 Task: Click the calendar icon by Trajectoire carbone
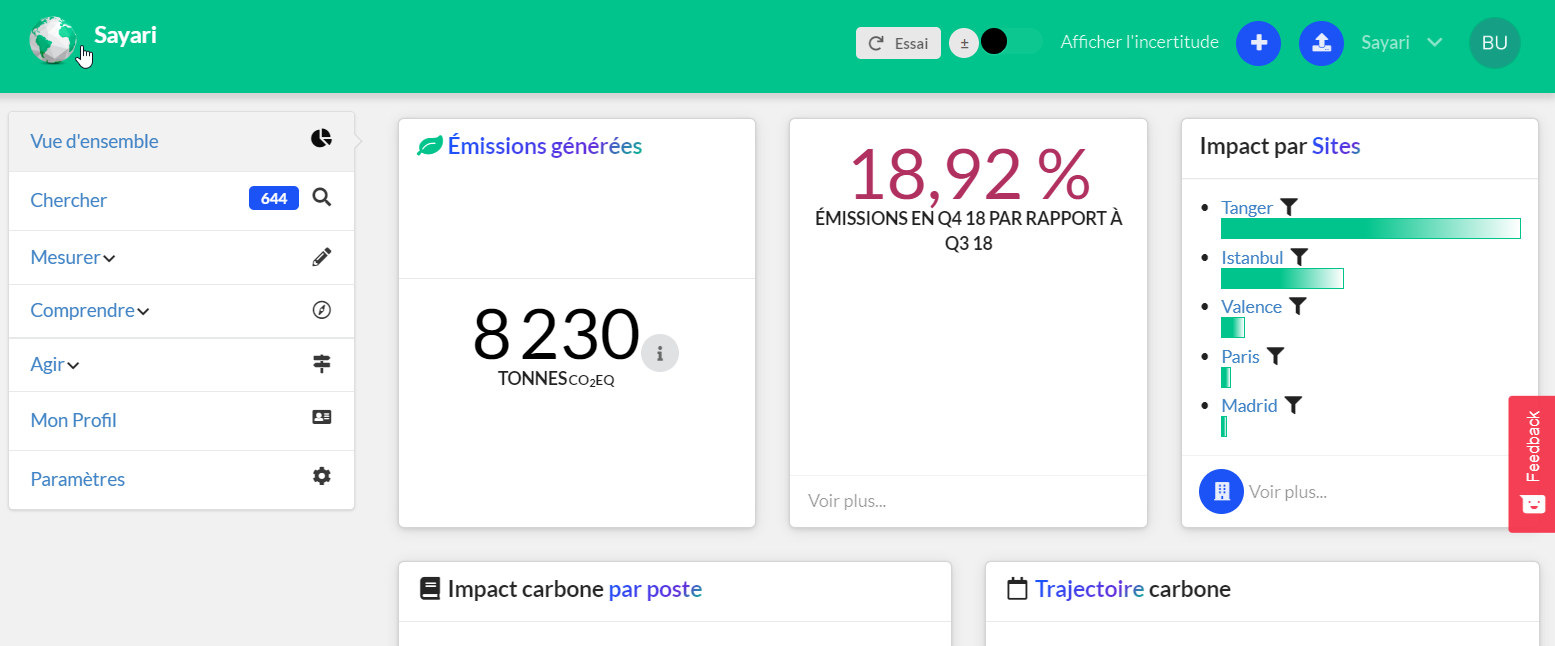coord(1017,589)
